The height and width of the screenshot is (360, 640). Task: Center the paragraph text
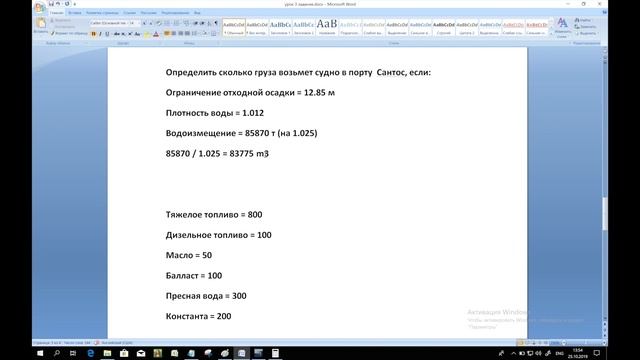click(x=173, y=33)
